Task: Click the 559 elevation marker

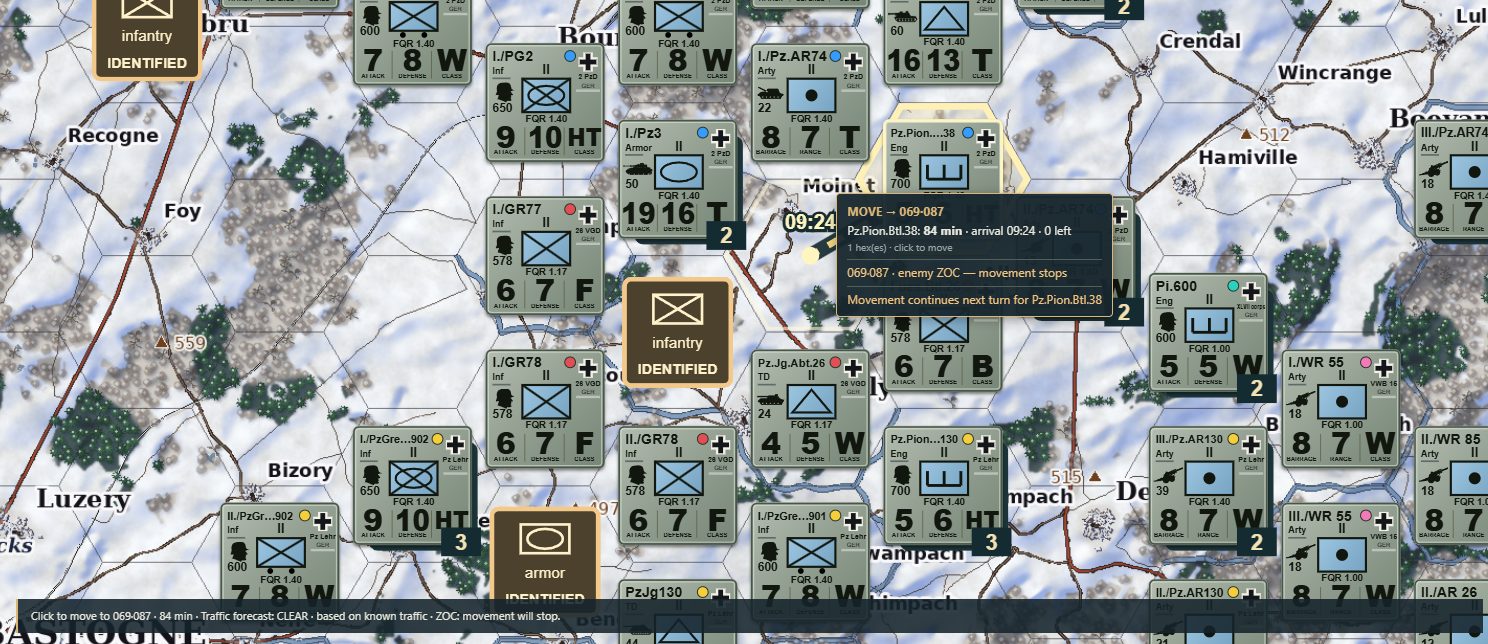Action: coord(180,343)
